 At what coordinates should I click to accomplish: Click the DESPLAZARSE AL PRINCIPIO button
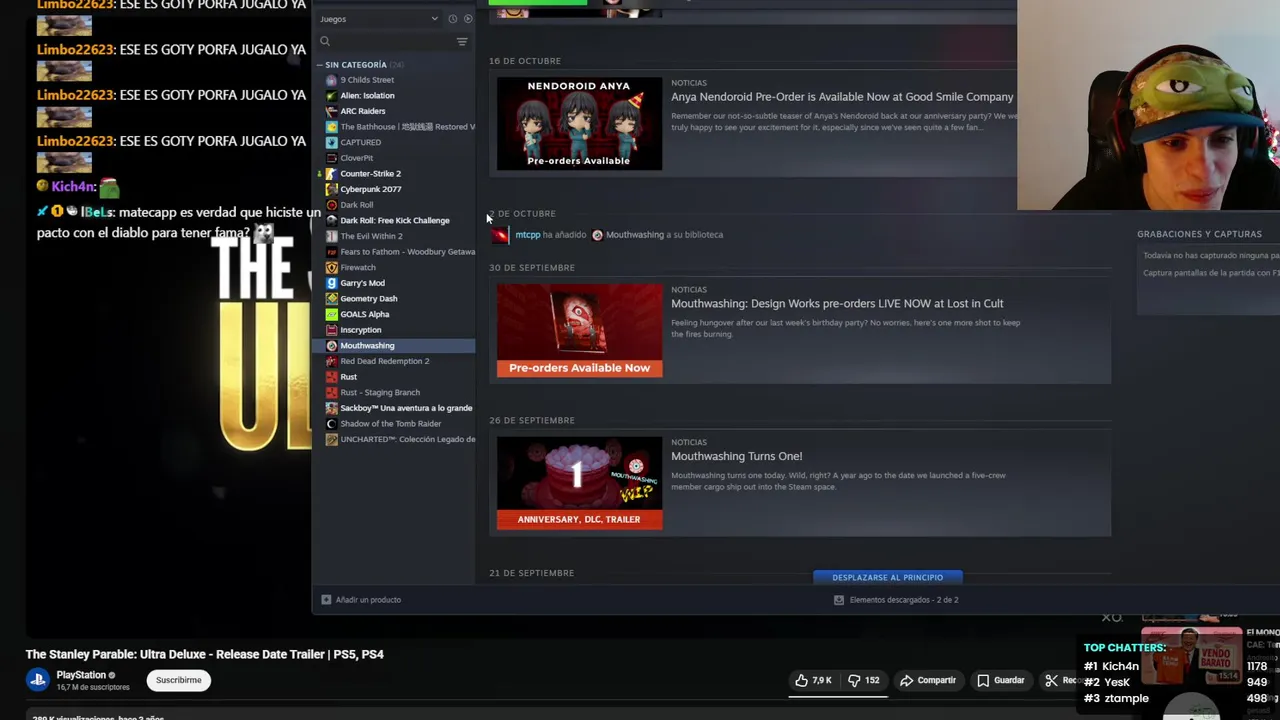click(x=888, y=577)
